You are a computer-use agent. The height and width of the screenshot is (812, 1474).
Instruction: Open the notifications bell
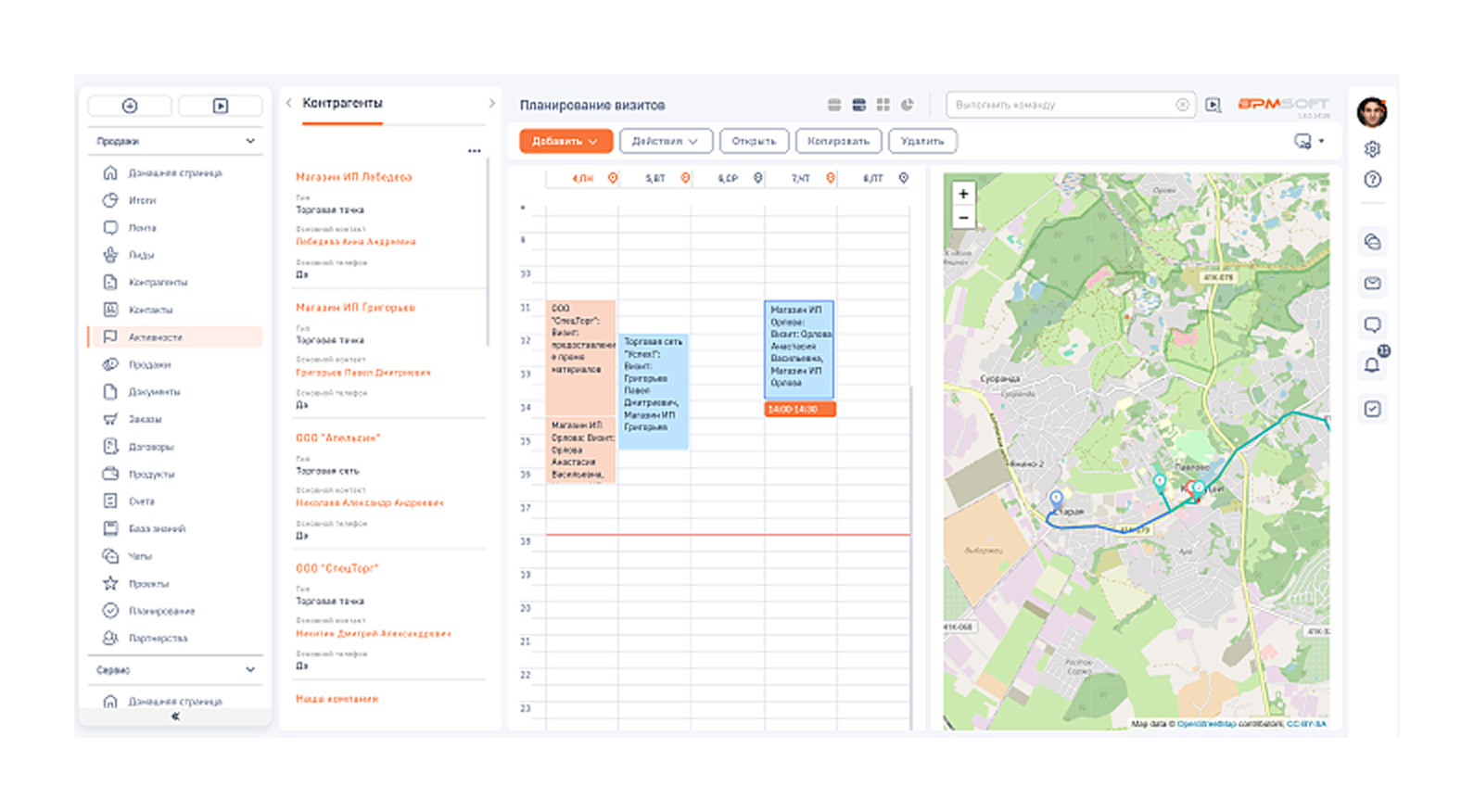click(1372, 365)
